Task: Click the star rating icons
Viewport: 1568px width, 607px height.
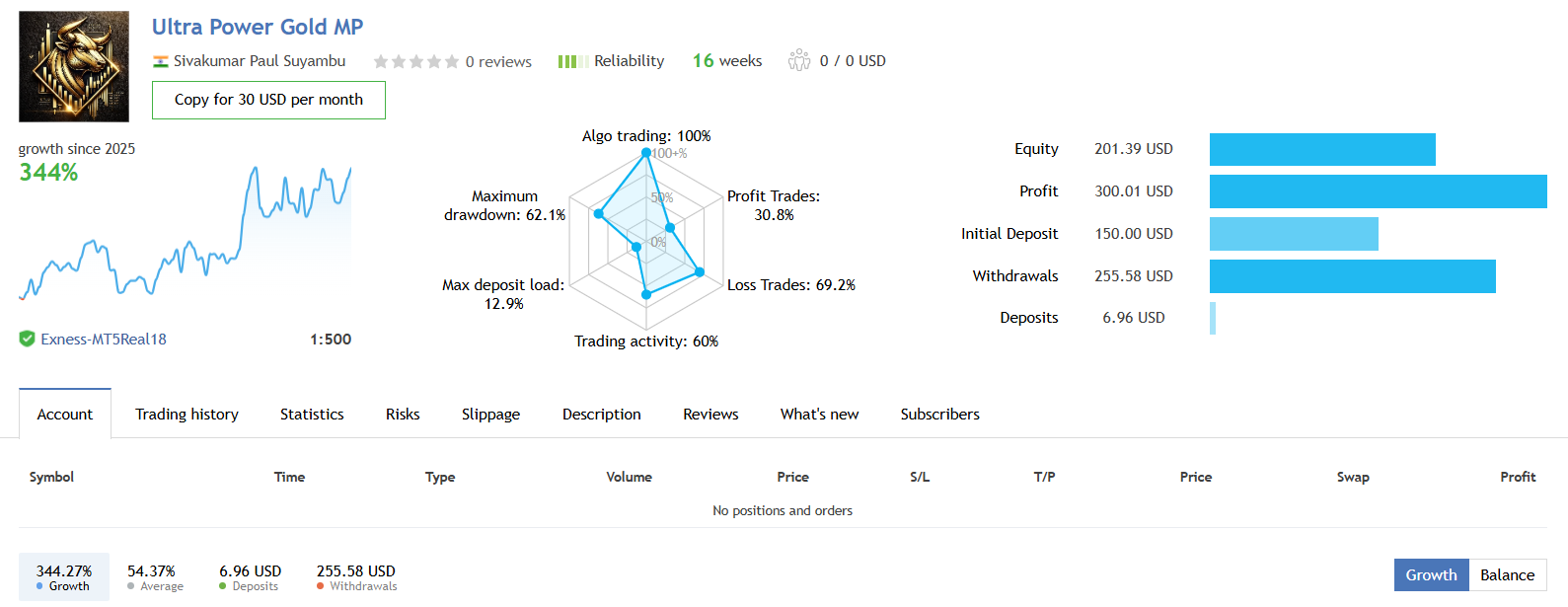Action: point(415,61)
